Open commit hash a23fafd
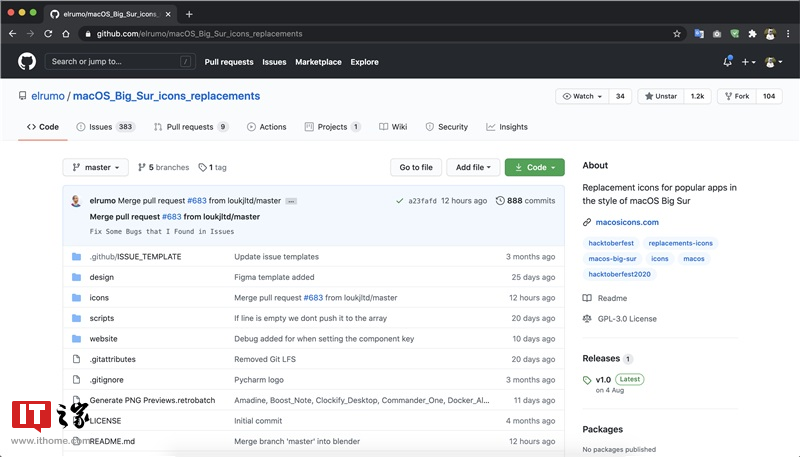 [422, 201]
